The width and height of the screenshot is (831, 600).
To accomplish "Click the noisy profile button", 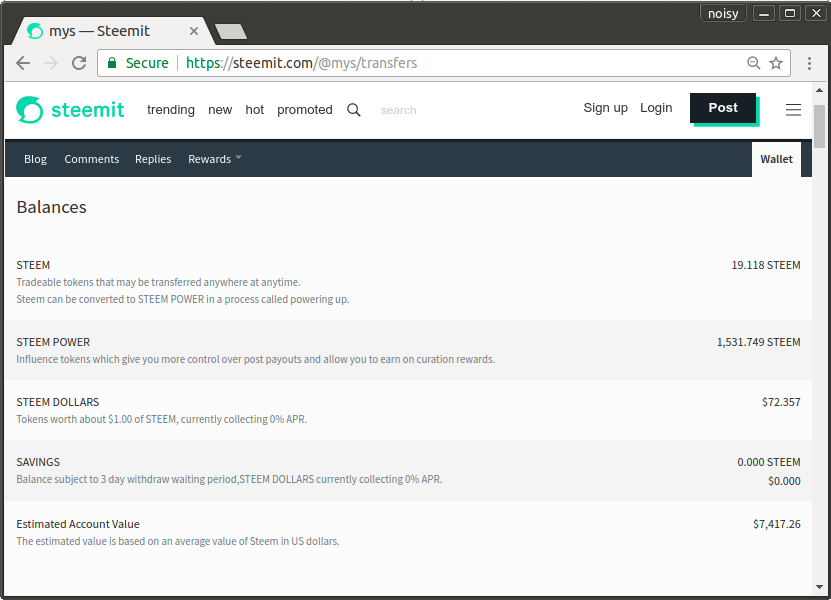I will tap(723, 13).
